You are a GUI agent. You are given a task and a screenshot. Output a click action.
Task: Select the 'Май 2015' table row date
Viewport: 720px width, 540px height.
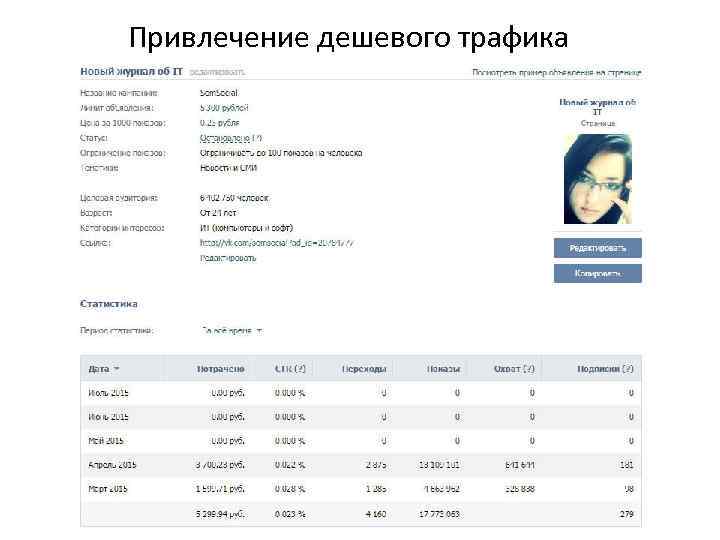[x=106, y=441]
